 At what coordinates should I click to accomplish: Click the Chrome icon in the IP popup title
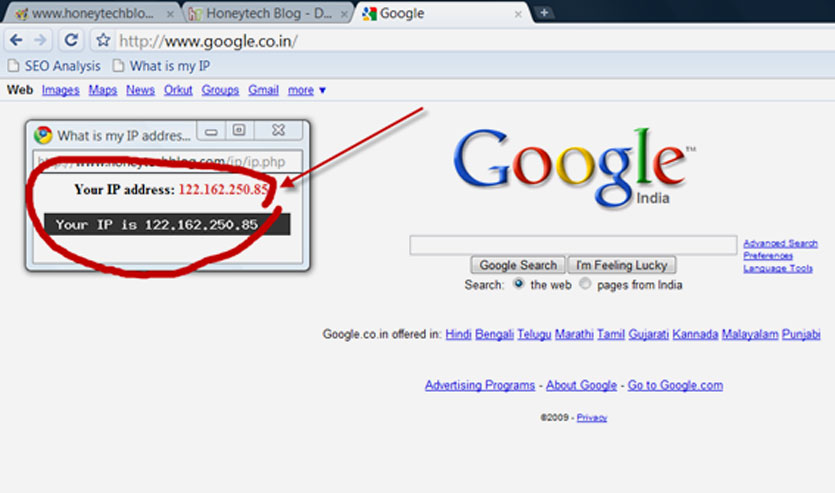(x=43, y=135)
